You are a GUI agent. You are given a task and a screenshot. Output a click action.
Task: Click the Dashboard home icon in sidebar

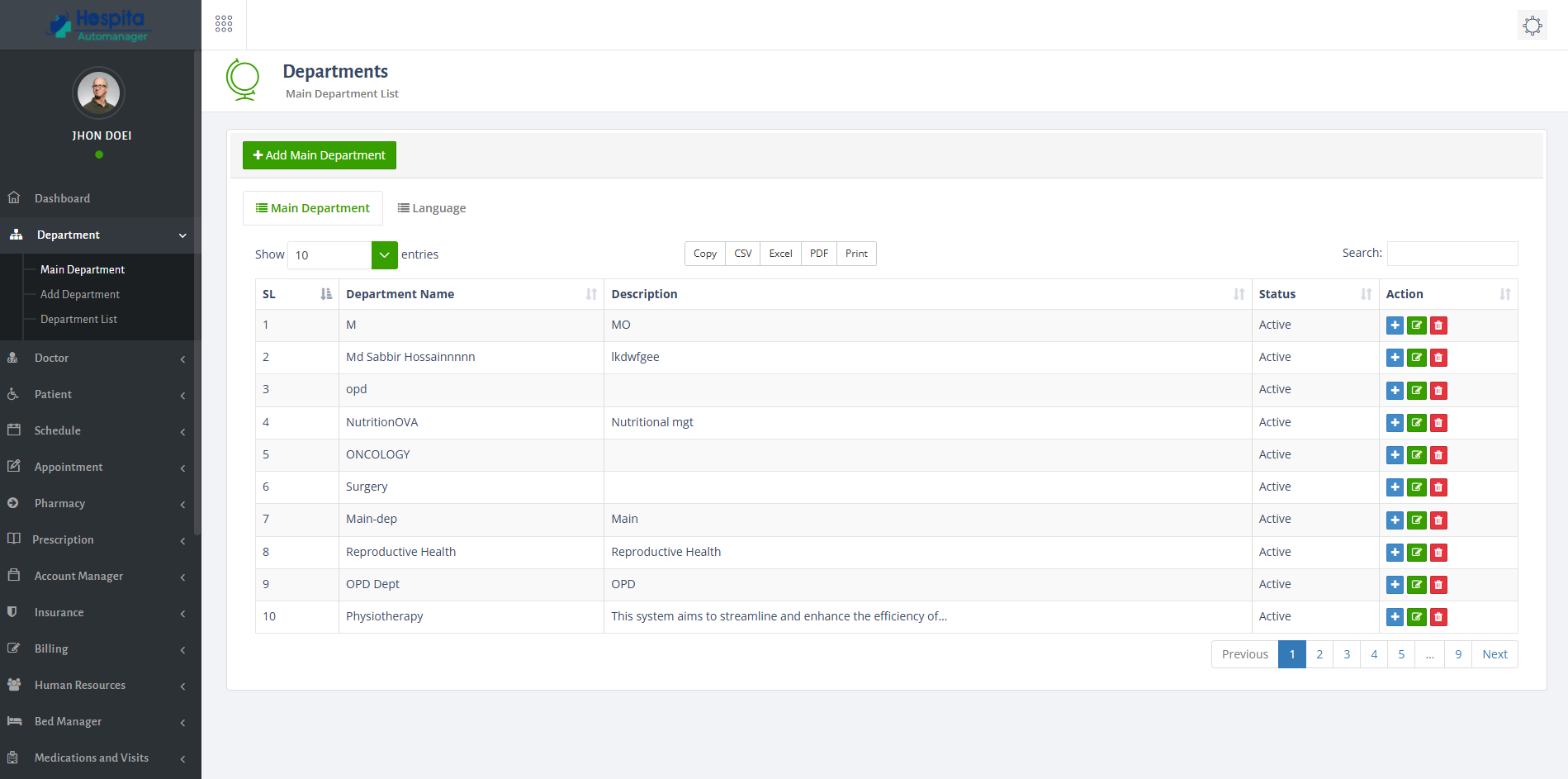click(14, 197)
